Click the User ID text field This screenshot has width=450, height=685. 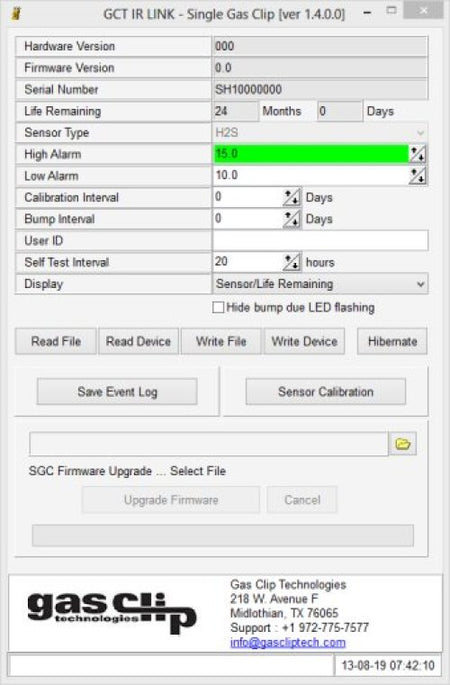(x=320, y=241)
